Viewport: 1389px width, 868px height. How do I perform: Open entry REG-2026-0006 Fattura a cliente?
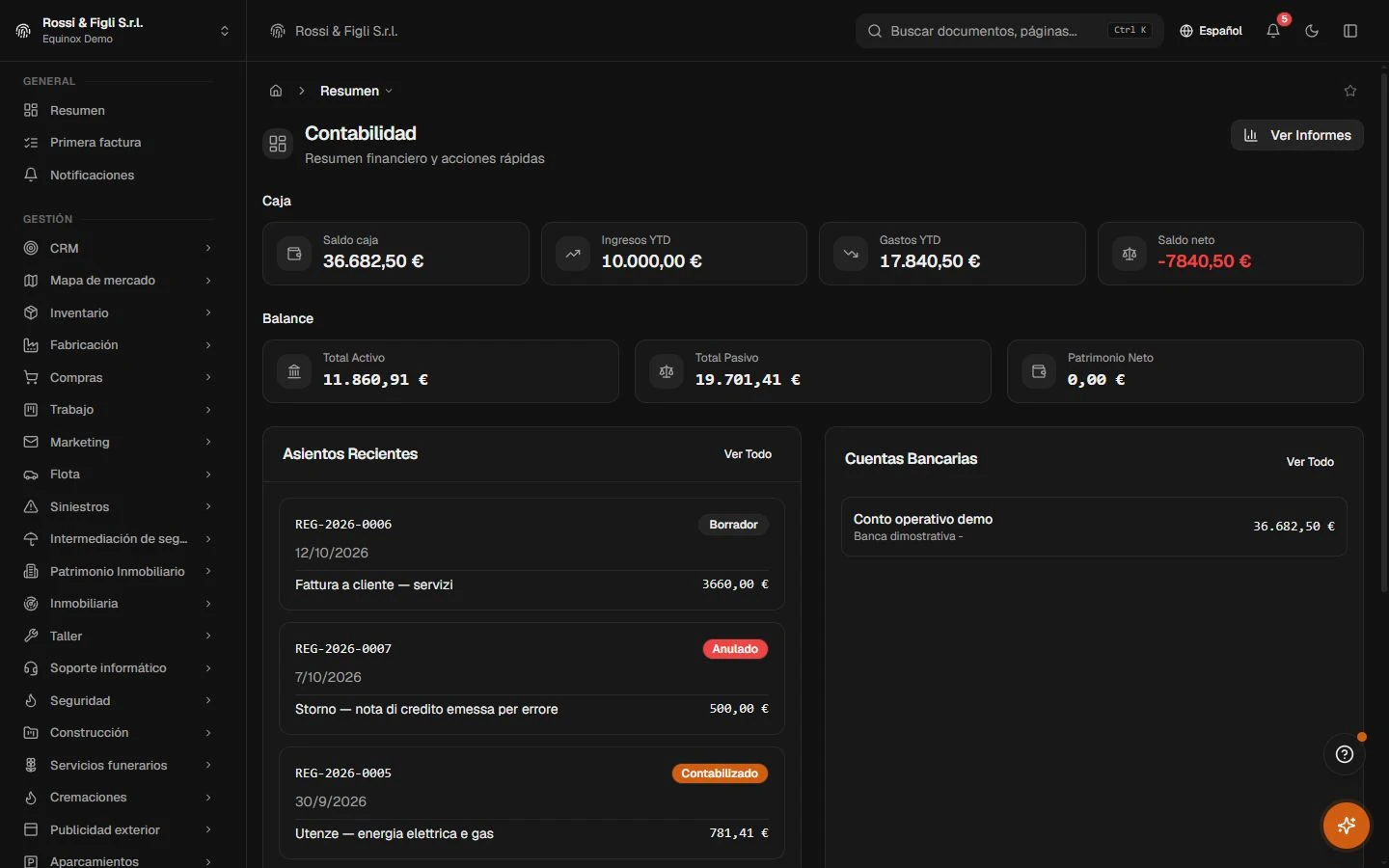pyautogui.click(x=531, y=554)
